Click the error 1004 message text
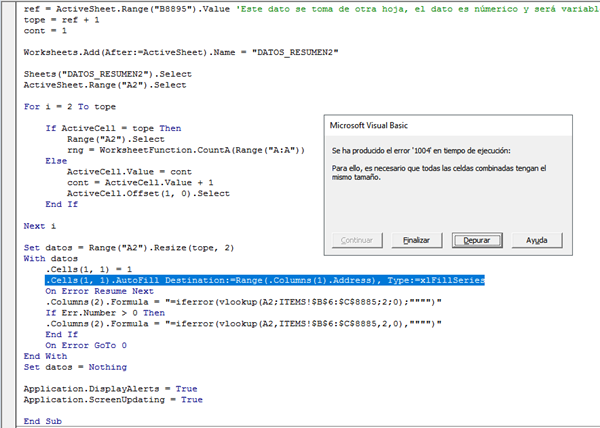The image size is (600, 428). [x=421, y=151]
